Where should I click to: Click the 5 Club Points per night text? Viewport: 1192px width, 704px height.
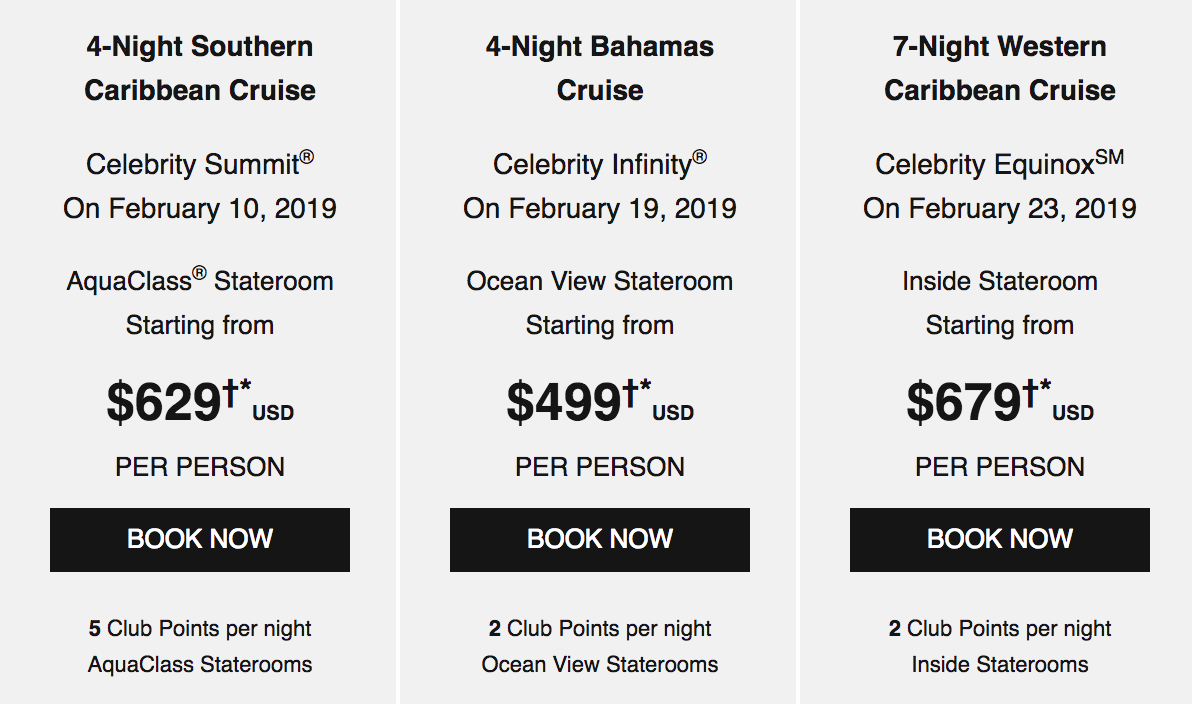tap(200, 629)
